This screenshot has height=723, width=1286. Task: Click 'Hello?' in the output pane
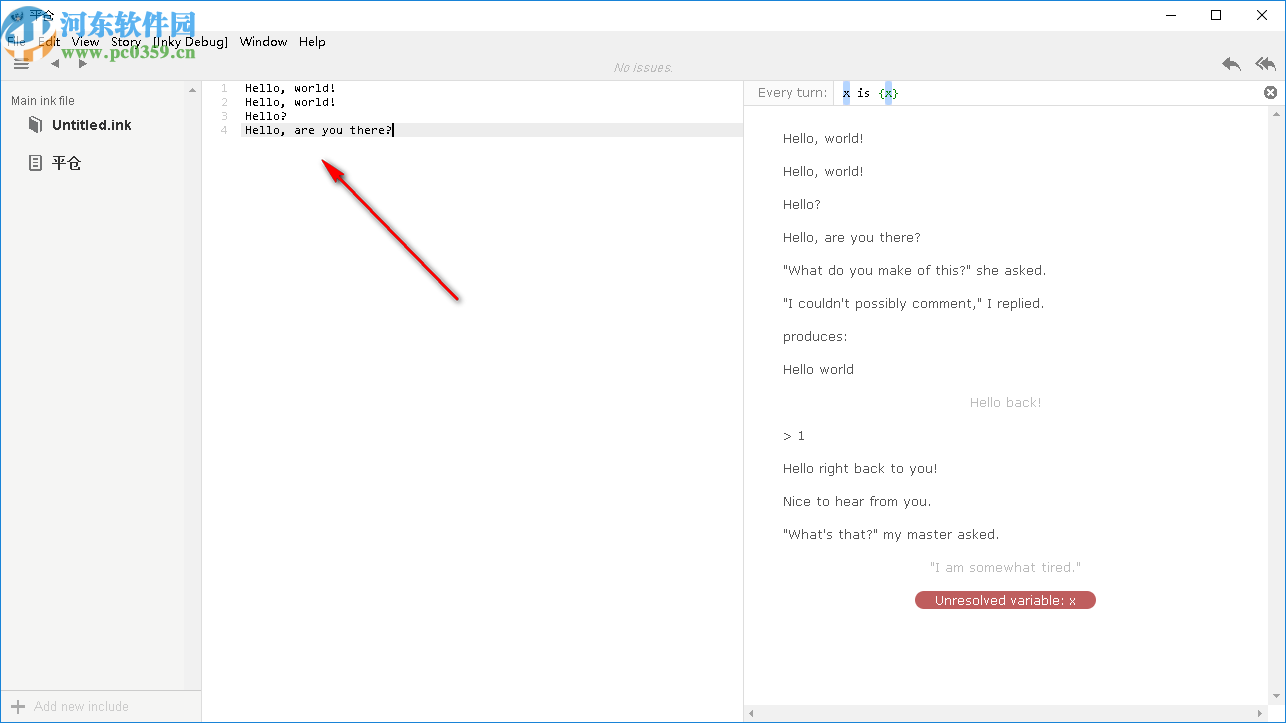tap(802, 204)
